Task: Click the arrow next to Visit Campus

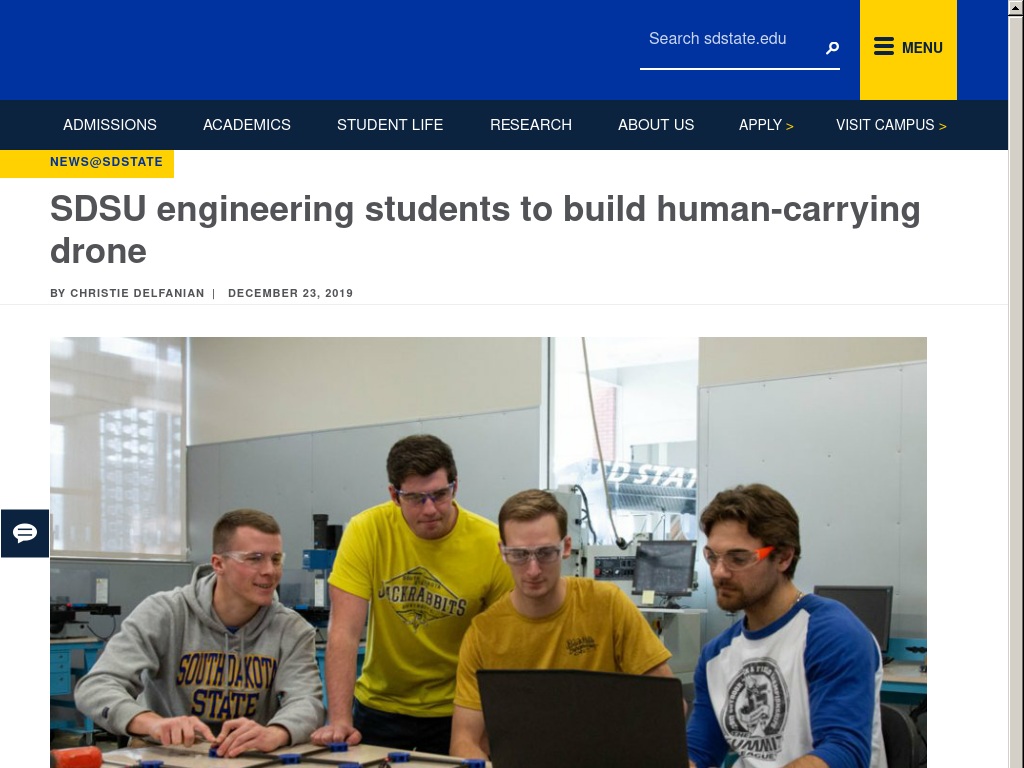Action: pyautogui.click(x=942, y=126)
